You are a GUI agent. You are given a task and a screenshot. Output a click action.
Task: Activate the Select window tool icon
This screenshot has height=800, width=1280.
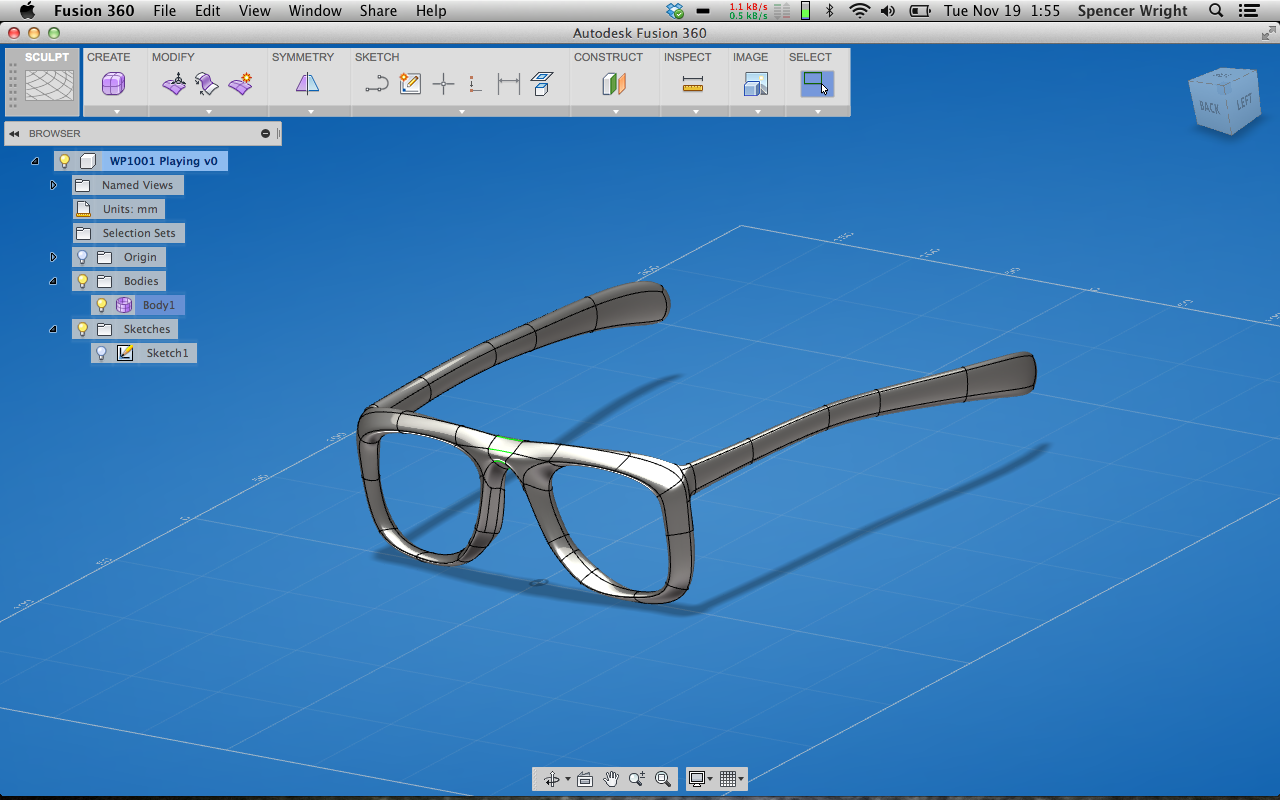click(817, 84)
